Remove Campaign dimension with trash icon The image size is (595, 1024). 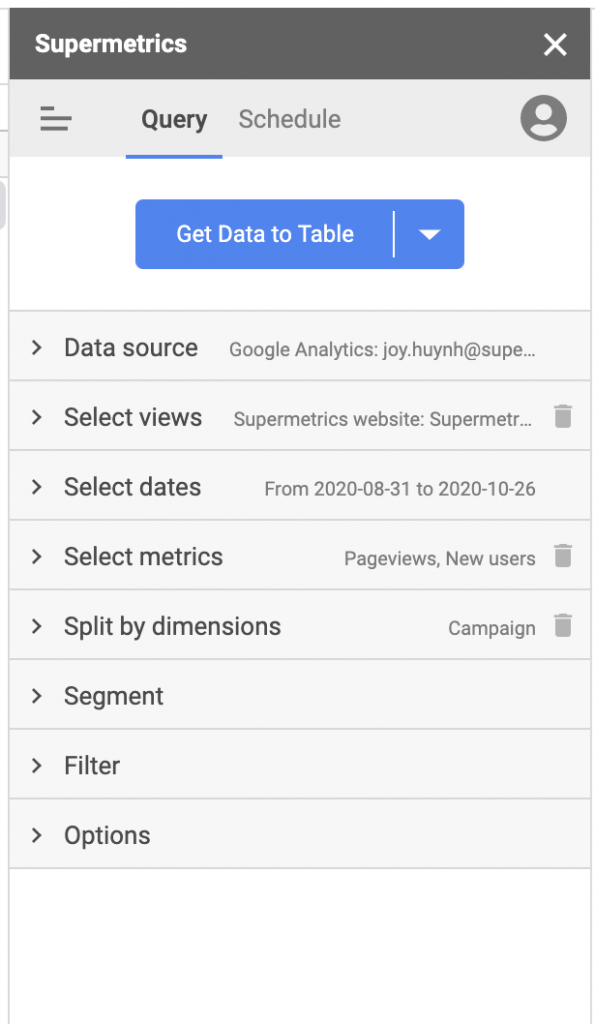(563, 626)
